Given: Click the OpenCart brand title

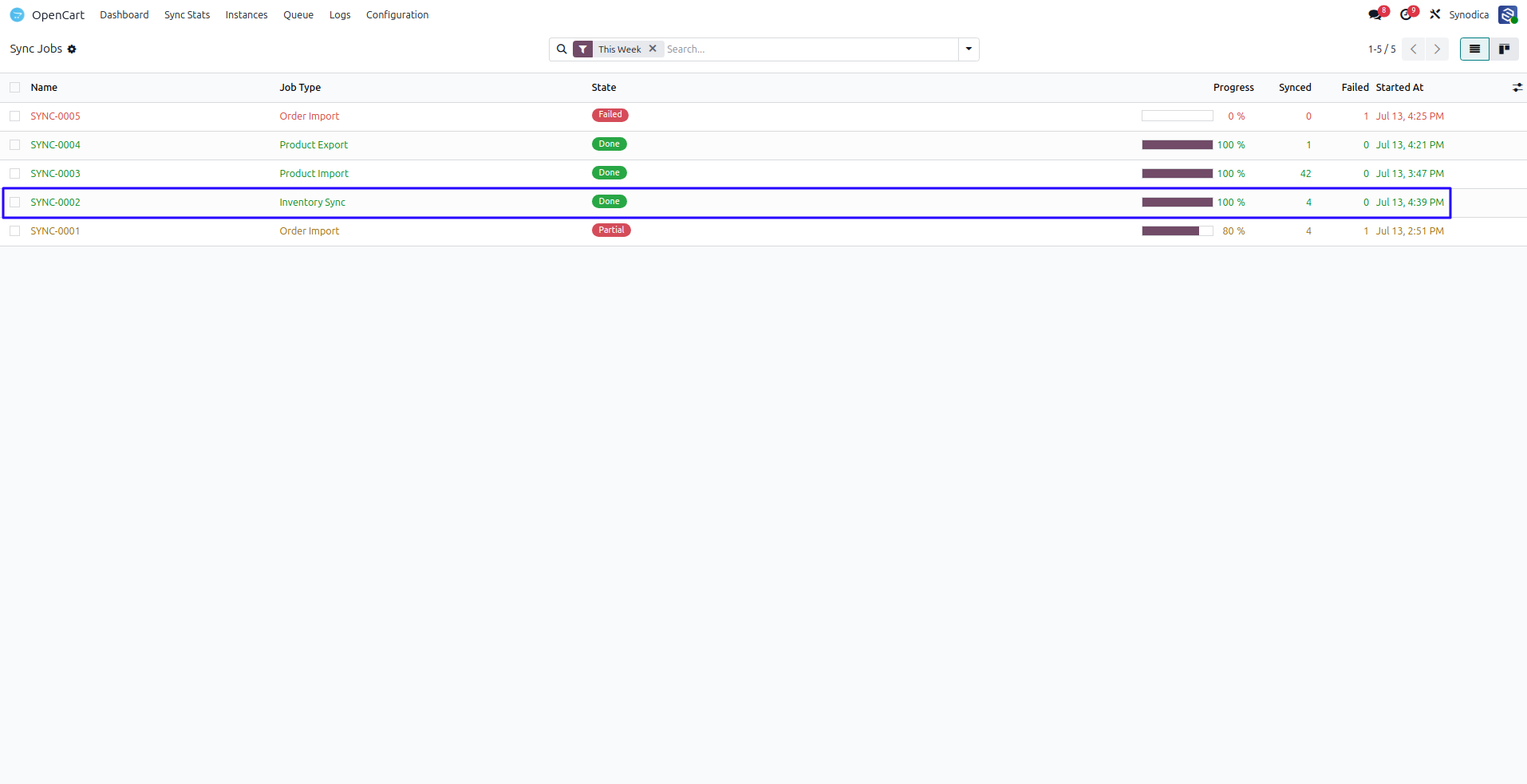Looking at the screenshot, I should (58, 15).
